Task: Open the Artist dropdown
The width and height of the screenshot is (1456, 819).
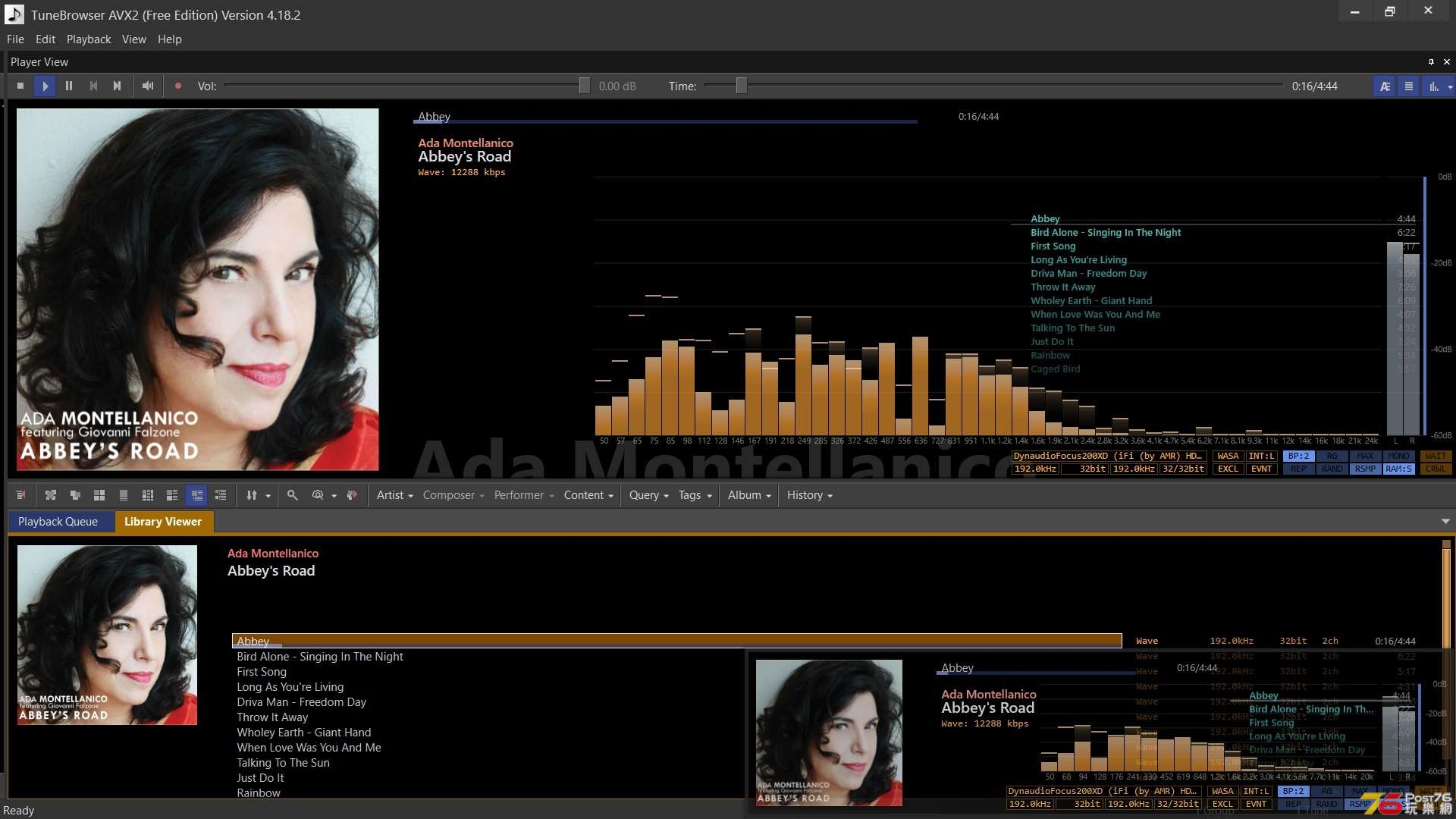Action: [x=394, y=495]
